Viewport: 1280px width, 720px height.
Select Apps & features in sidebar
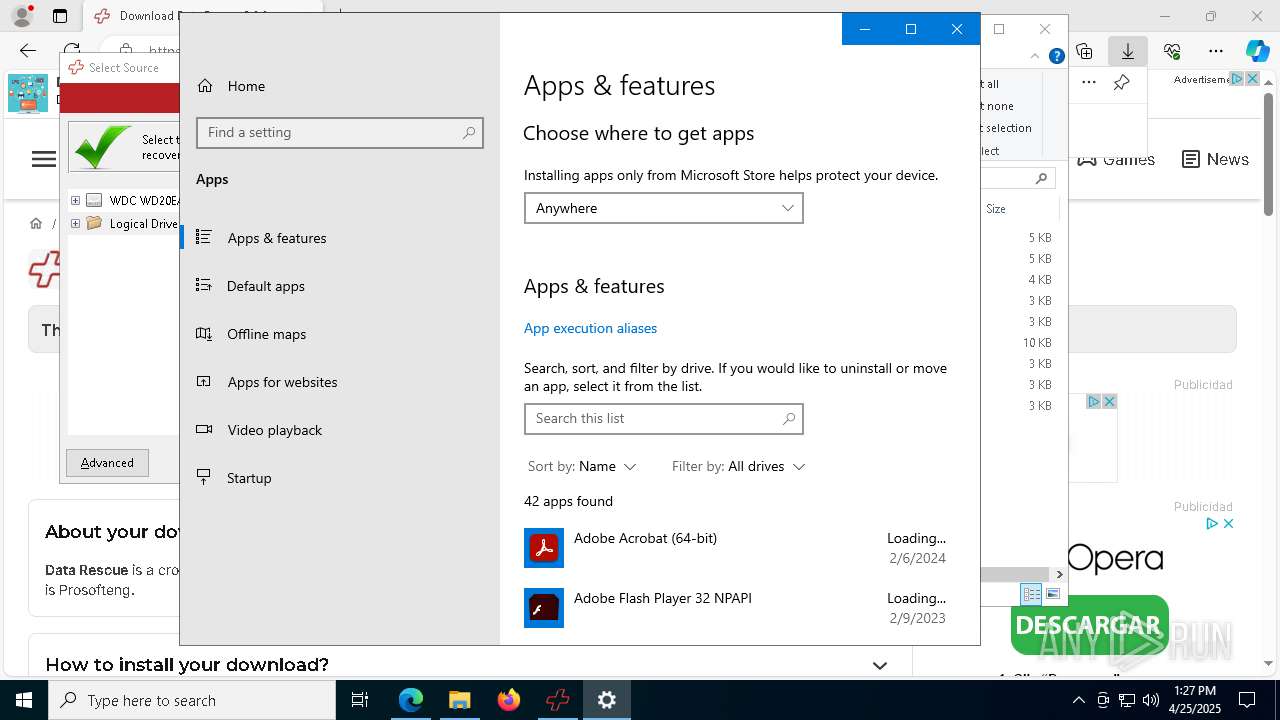point(340,238)
